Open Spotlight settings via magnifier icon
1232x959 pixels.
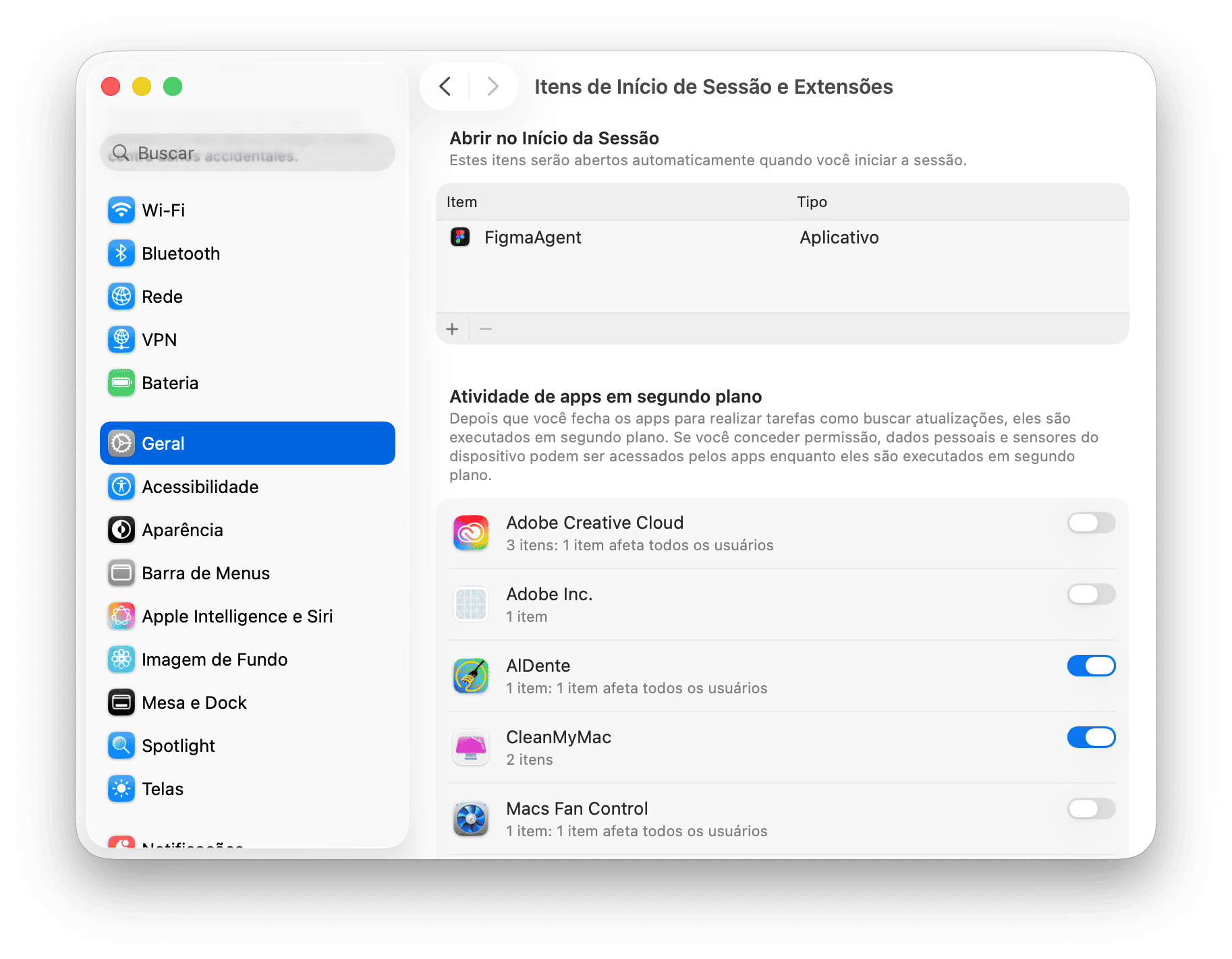click(121, 745)
